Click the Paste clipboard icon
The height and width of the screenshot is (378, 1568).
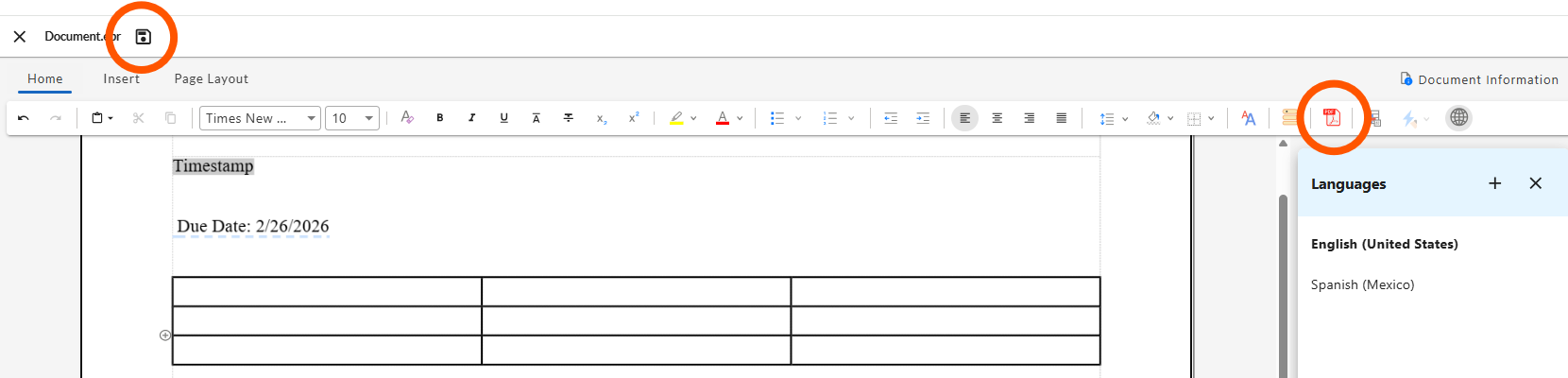(97, 118)
